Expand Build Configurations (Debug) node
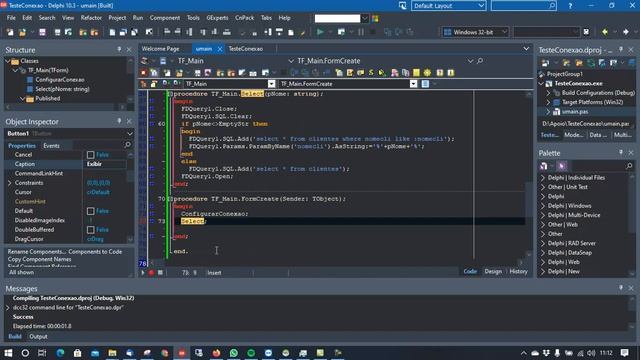The width and height of the screenshot is (640, 360). (549, 93)
